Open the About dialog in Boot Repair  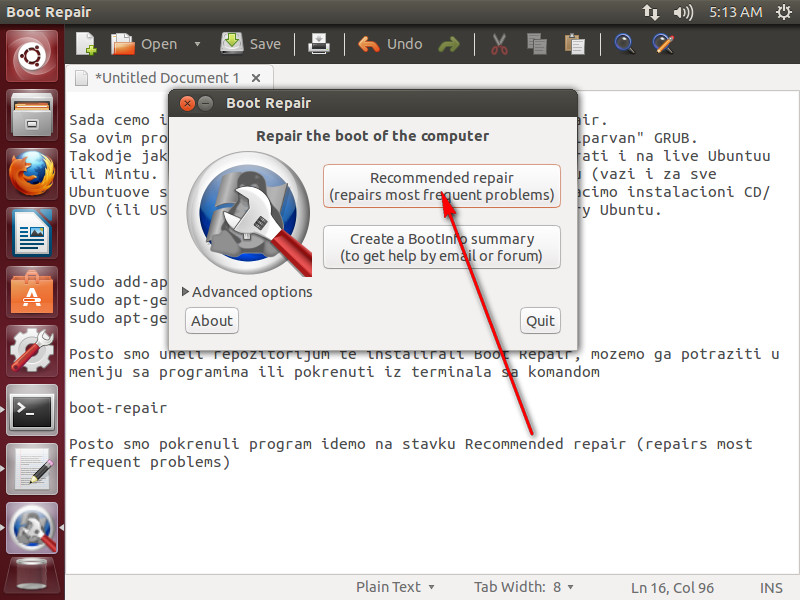pos(212,321)
